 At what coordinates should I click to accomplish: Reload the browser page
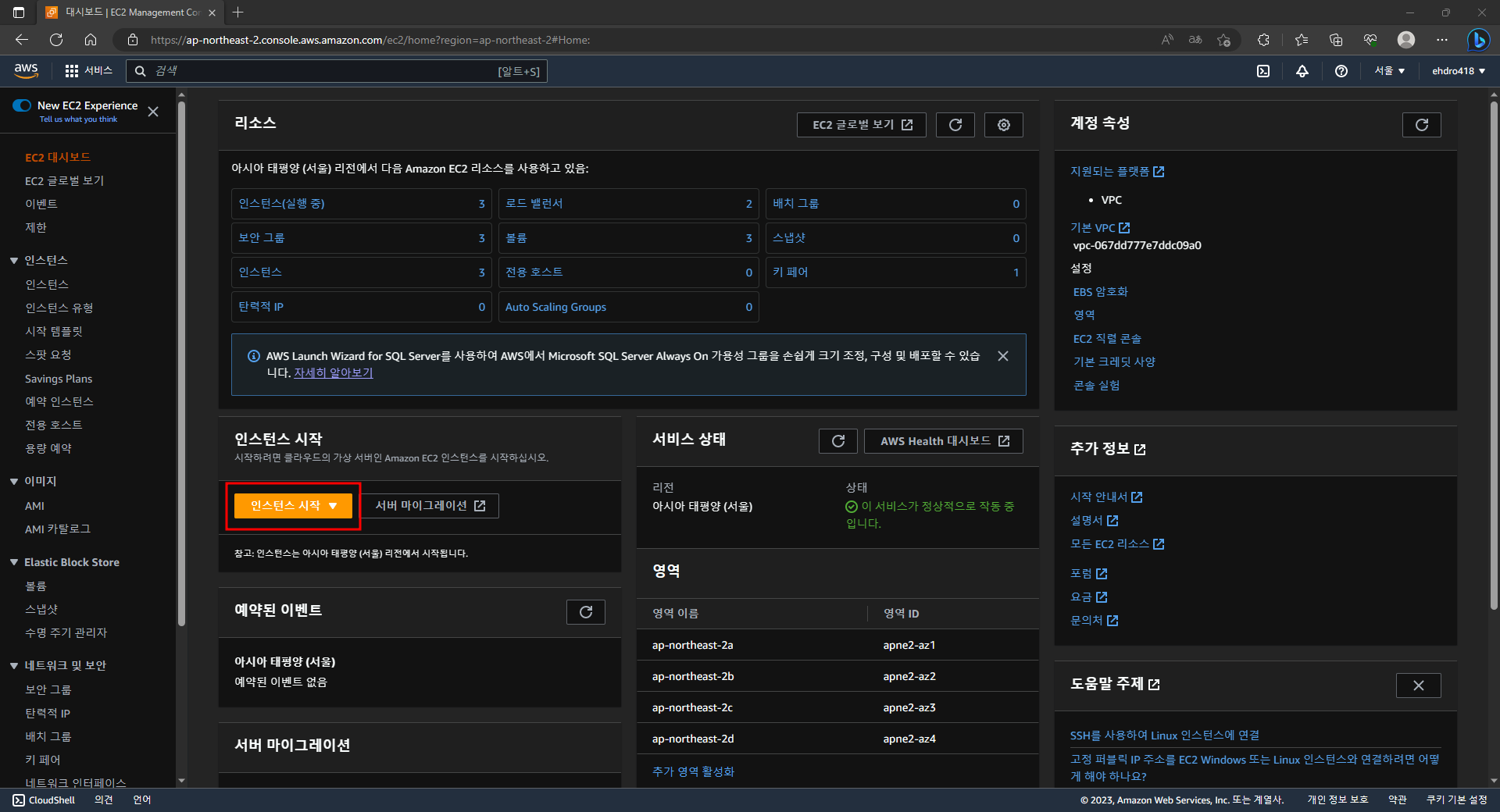click(x=56, y=40)
